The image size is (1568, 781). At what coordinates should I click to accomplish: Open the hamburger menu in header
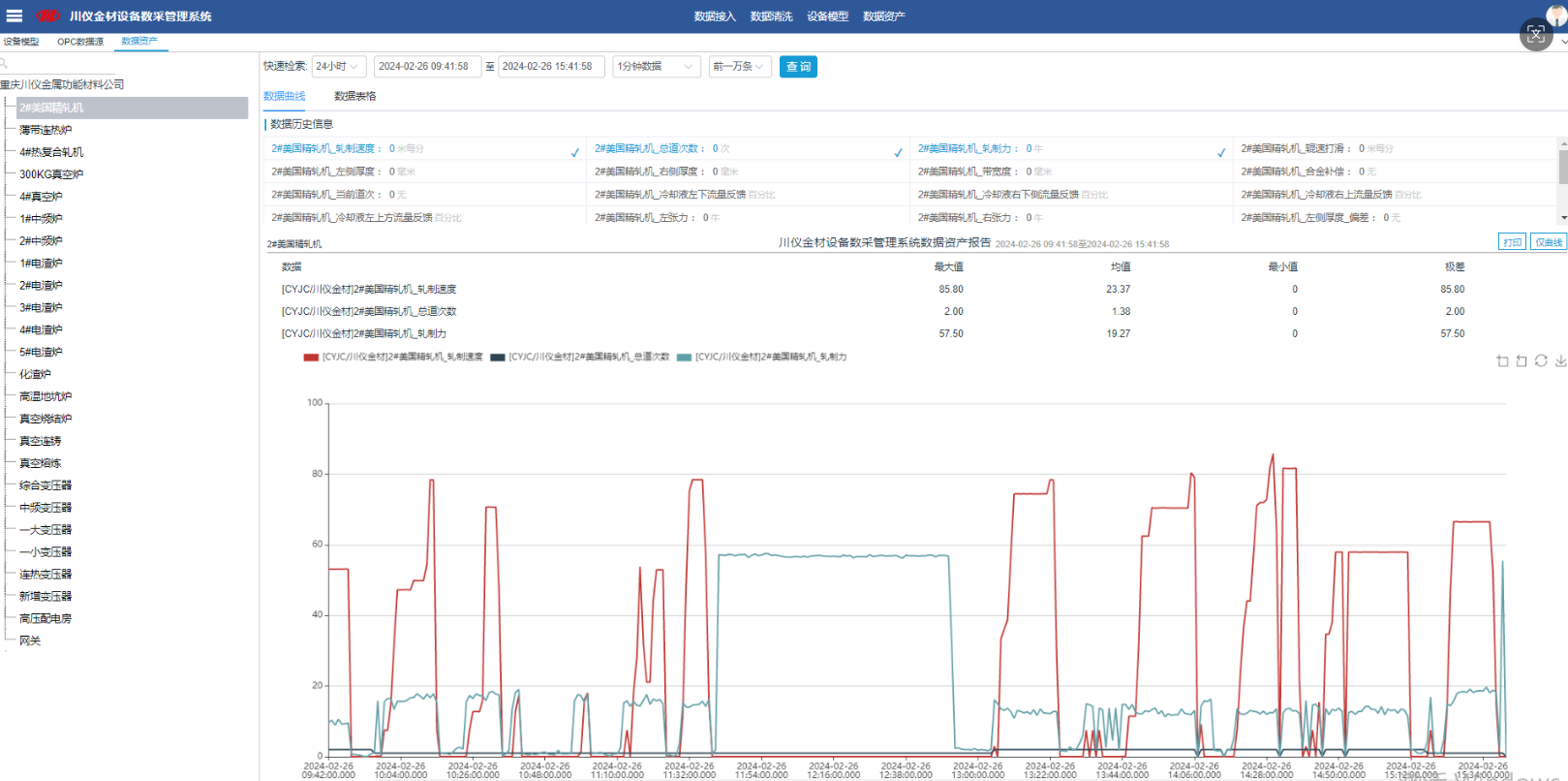15,16
